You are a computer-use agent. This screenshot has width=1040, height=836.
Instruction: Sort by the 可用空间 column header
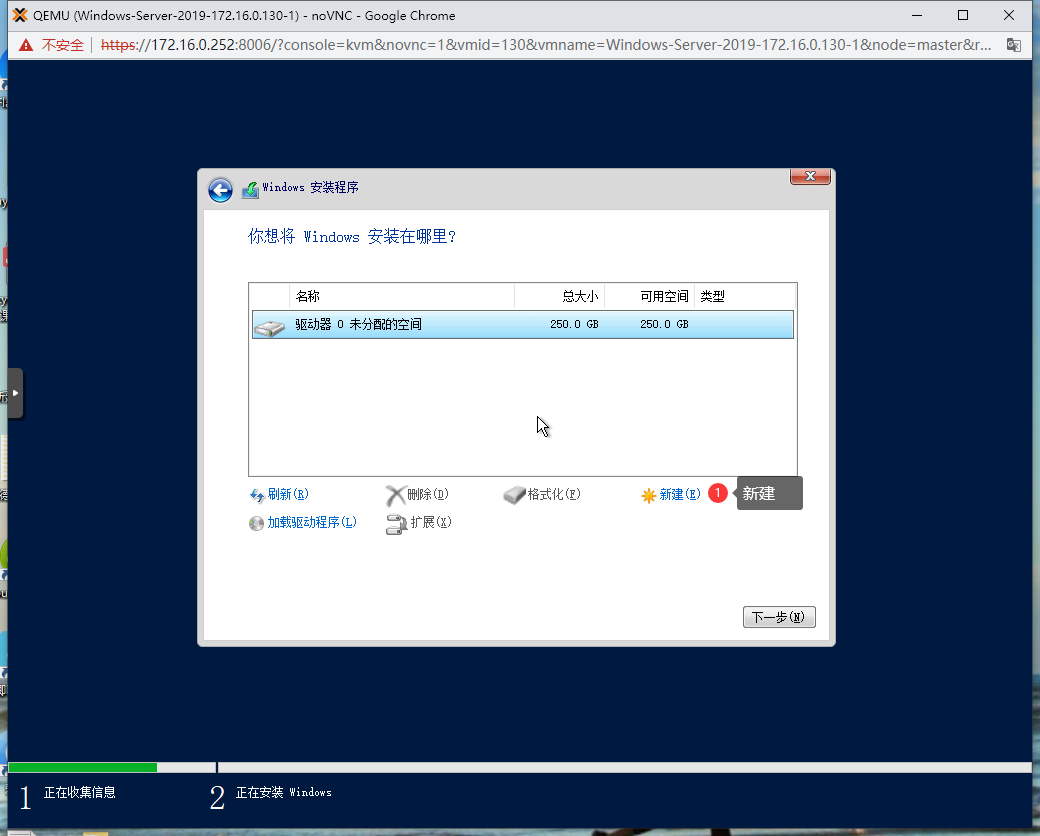[650, 297]
